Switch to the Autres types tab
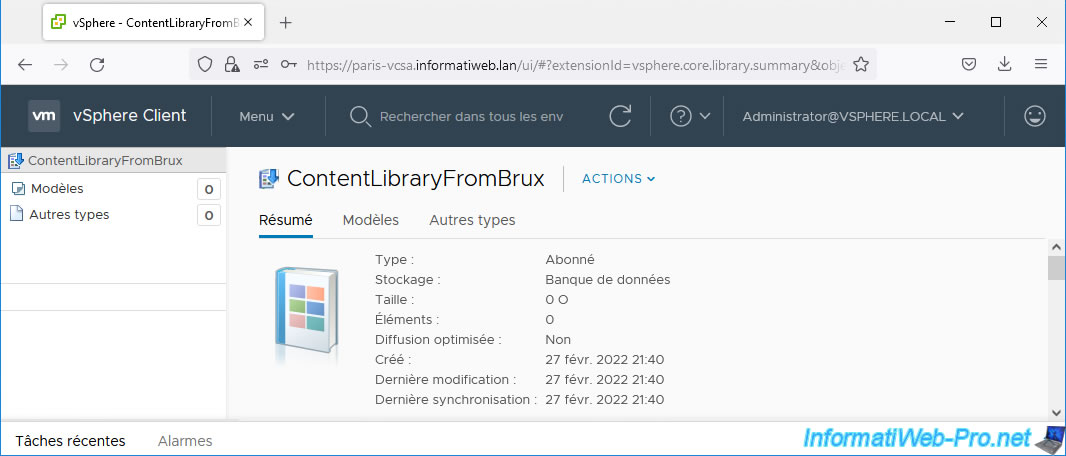This screenshot has height=456, width=1066. (x=472, y=220)
